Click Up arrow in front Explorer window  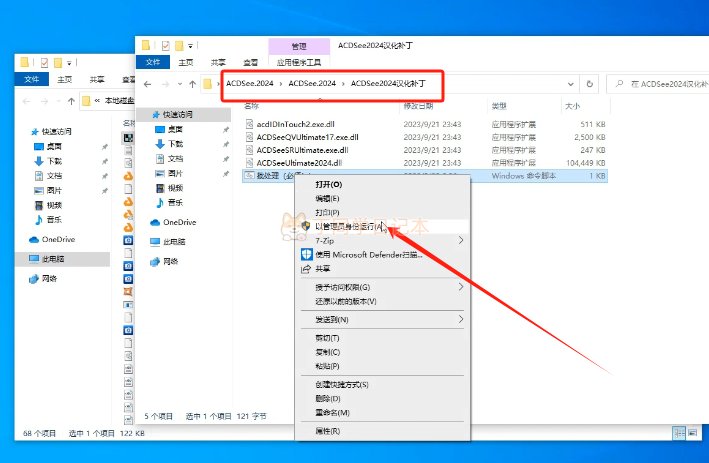193,84
